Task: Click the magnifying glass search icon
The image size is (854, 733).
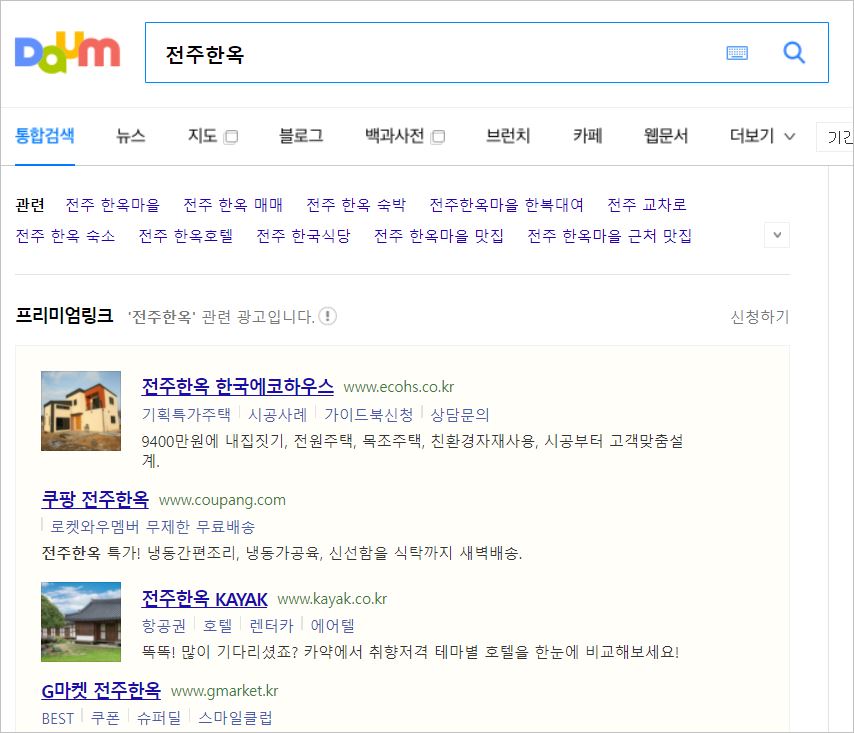Action: pyautogui.click(x=795, y=54)
